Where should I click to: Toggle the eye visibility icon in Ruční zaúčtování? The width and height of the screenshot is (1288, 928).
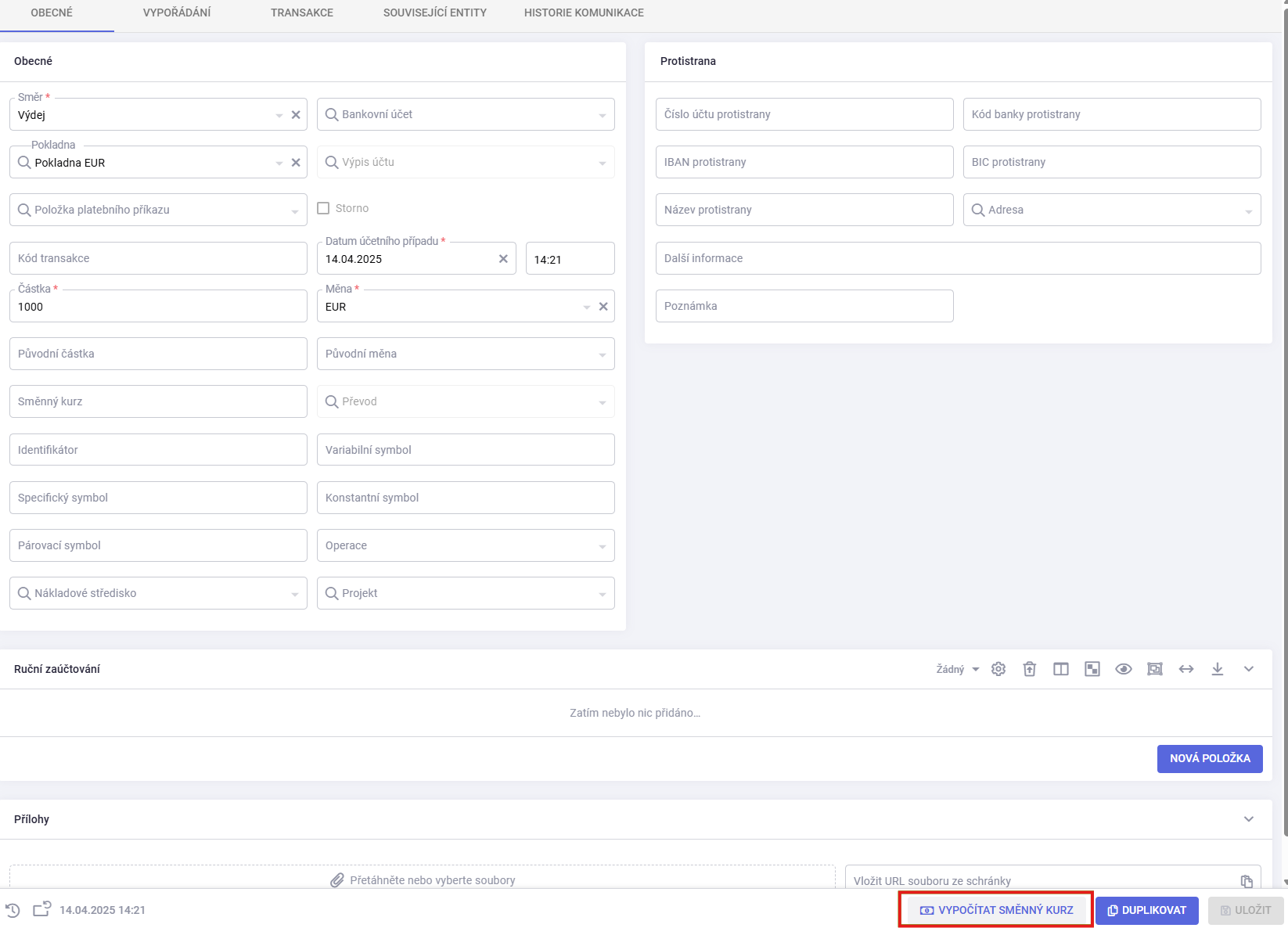tap(1123, 669)
